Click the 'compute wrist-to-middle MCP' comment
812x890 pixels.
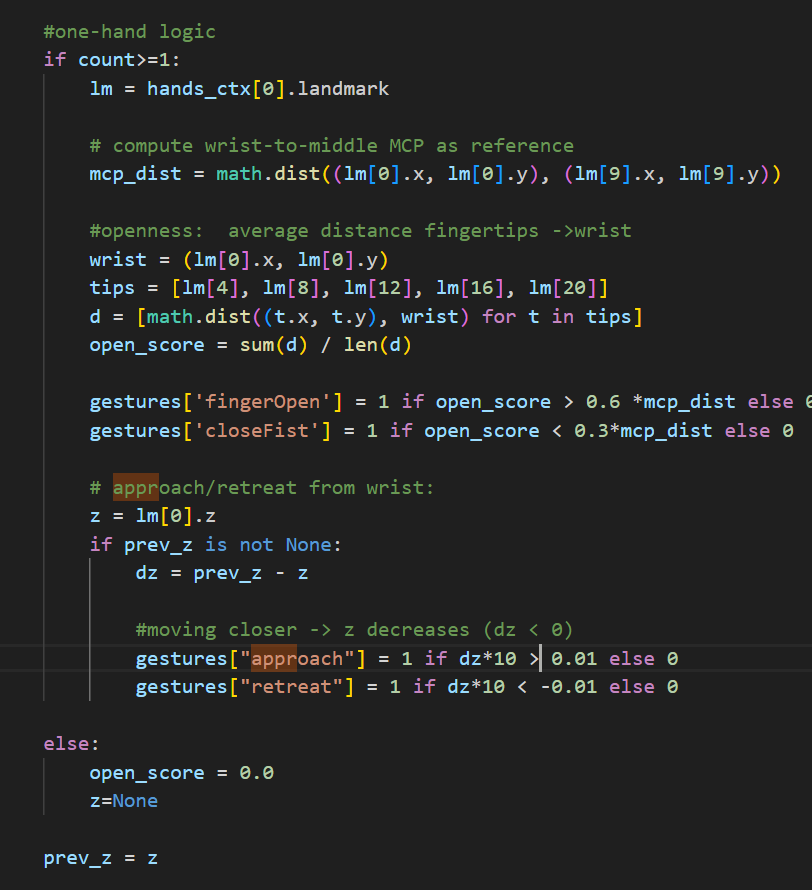[332, 146]
